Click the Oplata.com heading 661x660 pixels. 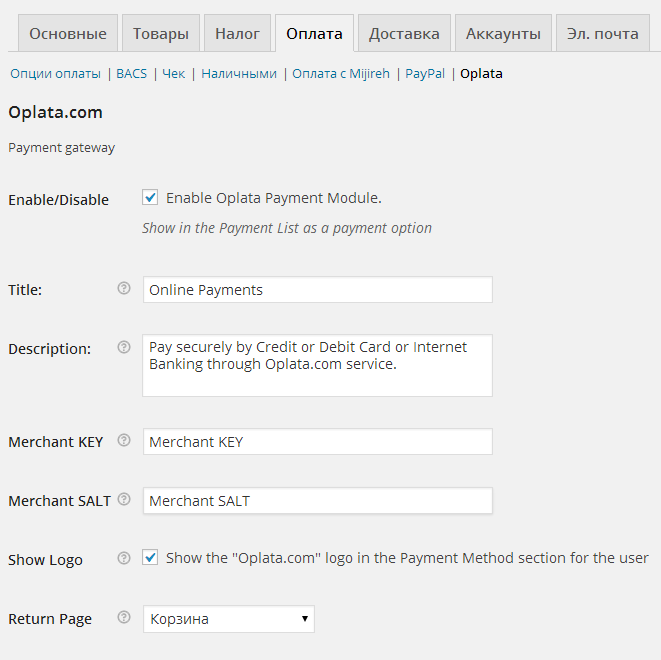(x=56, y=112)
